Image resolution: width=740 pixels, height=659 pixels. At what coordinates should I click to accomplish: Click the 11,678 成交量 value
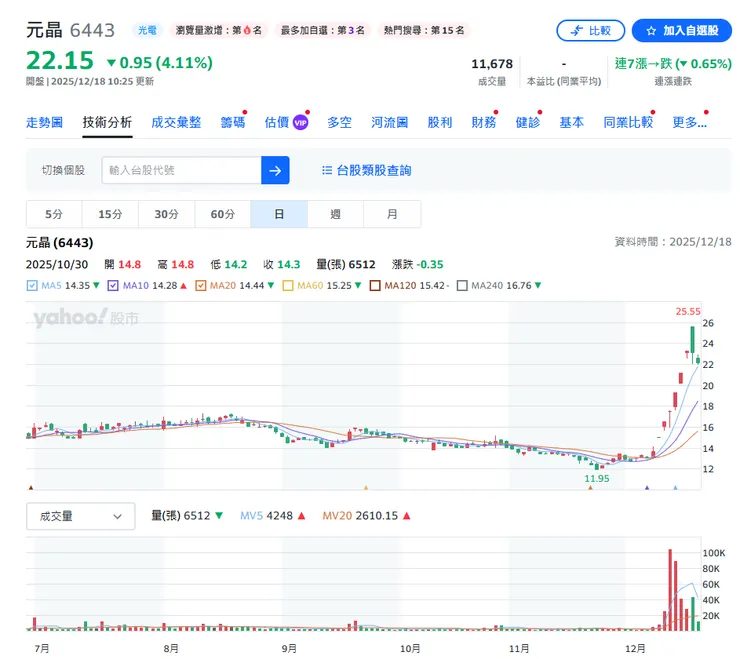pyautogui.click(x=492, y=64)
